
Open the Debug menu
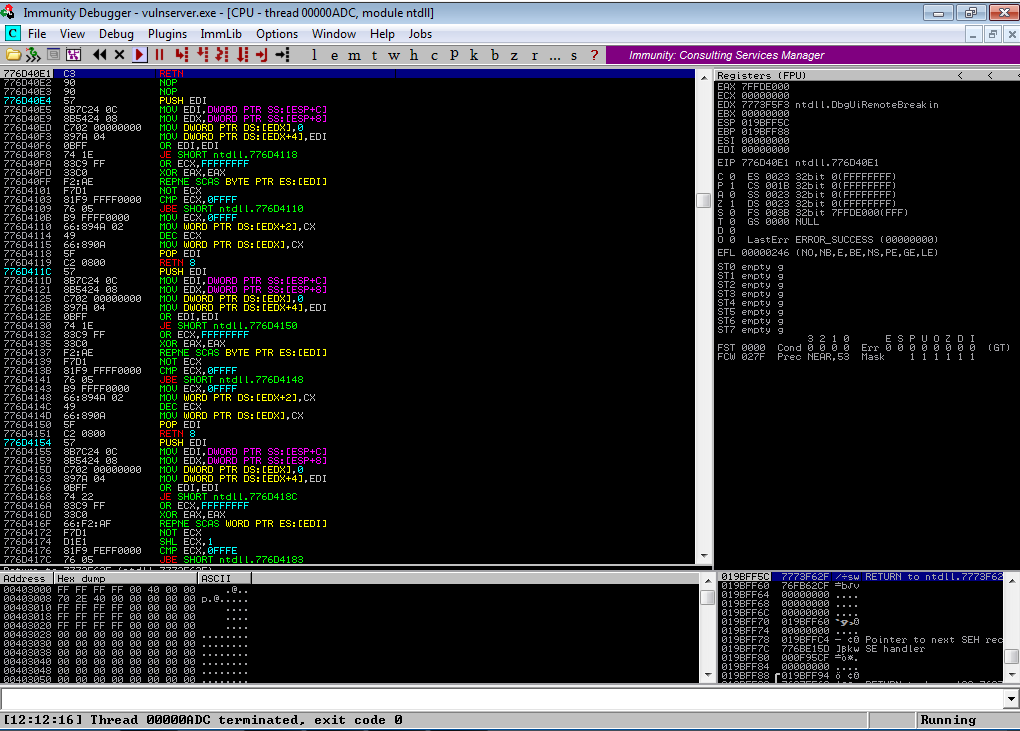click(x=116, y=34)
